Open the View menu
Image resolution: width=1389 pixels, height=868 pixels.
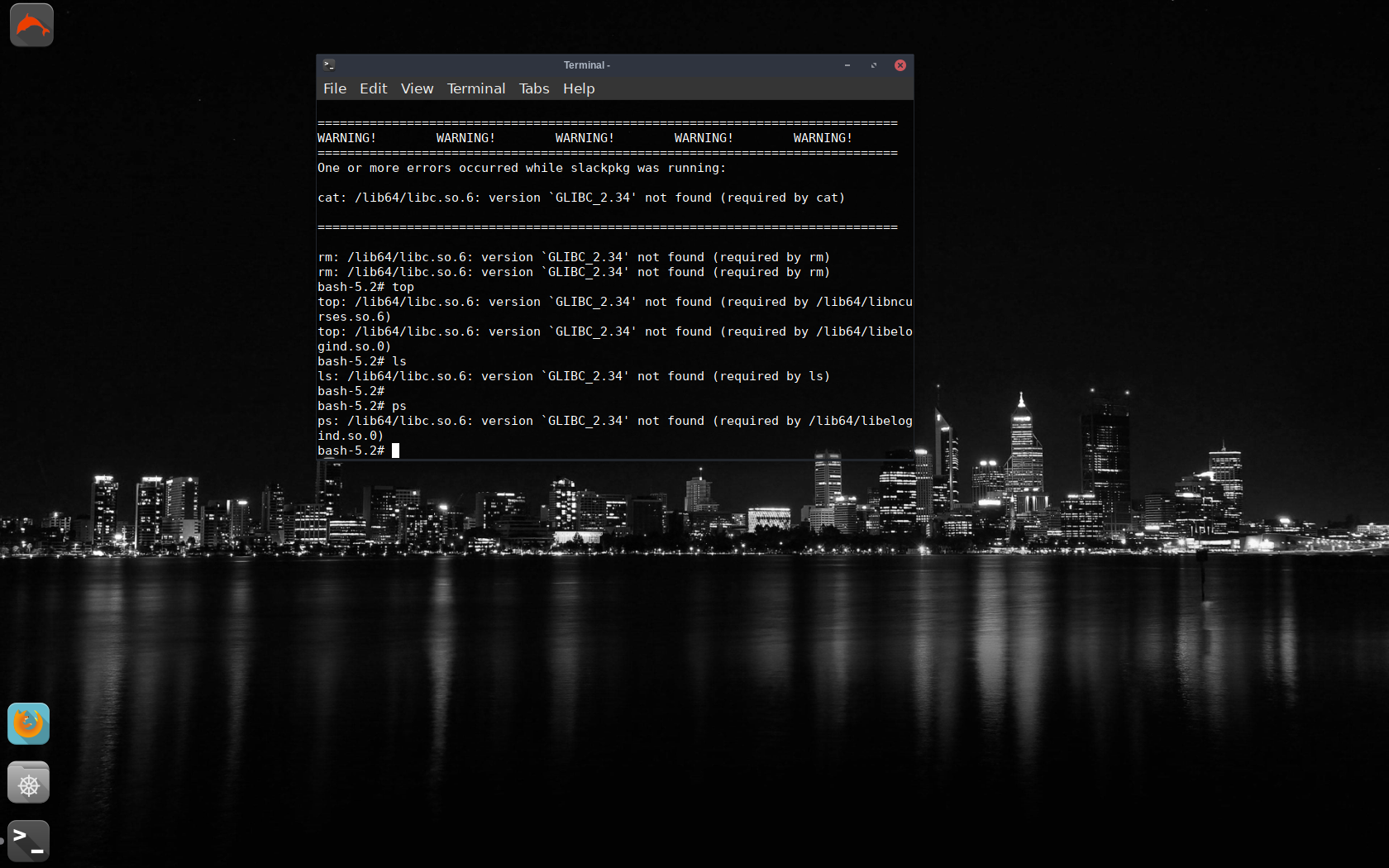[417, 88]
